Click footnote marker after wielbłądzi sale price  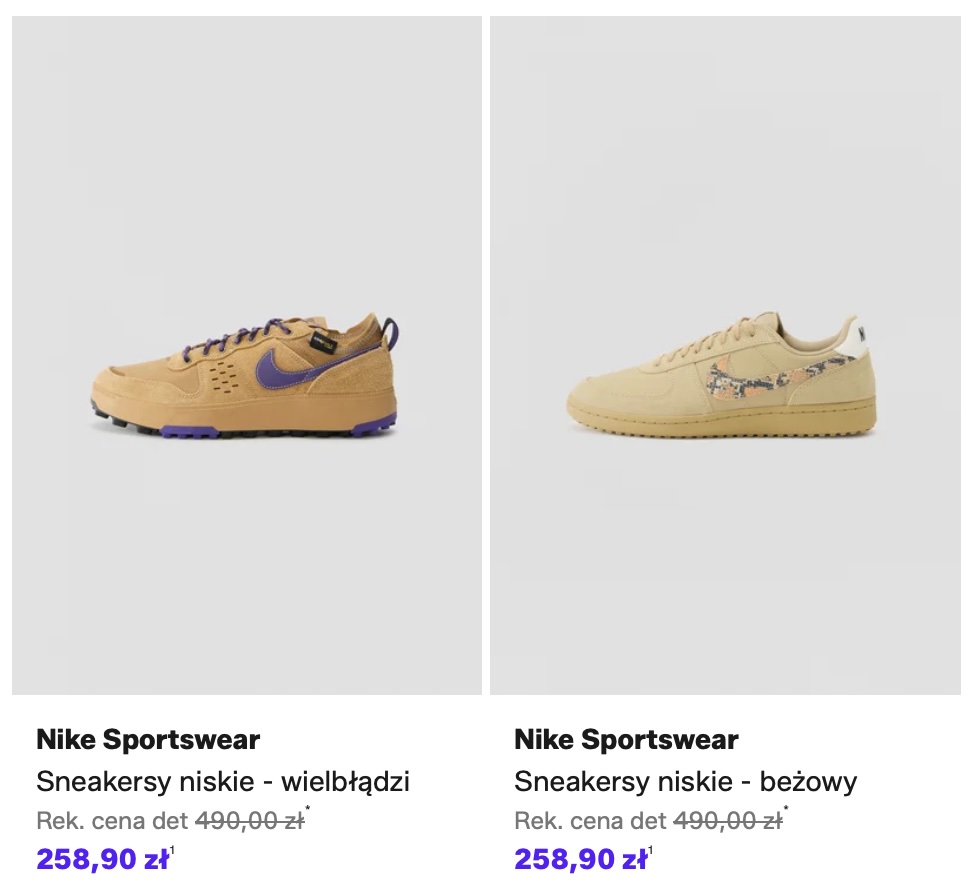pos(173,851)
